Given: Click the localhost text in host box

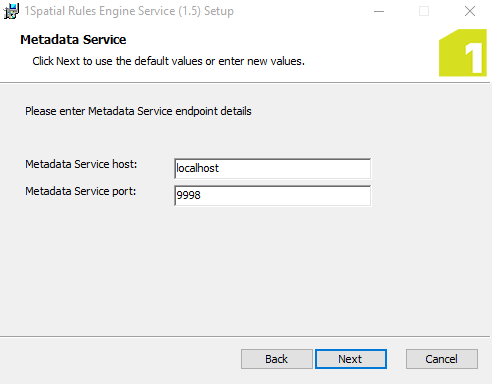Looking at the screenshot, I should tap(197, 168).
